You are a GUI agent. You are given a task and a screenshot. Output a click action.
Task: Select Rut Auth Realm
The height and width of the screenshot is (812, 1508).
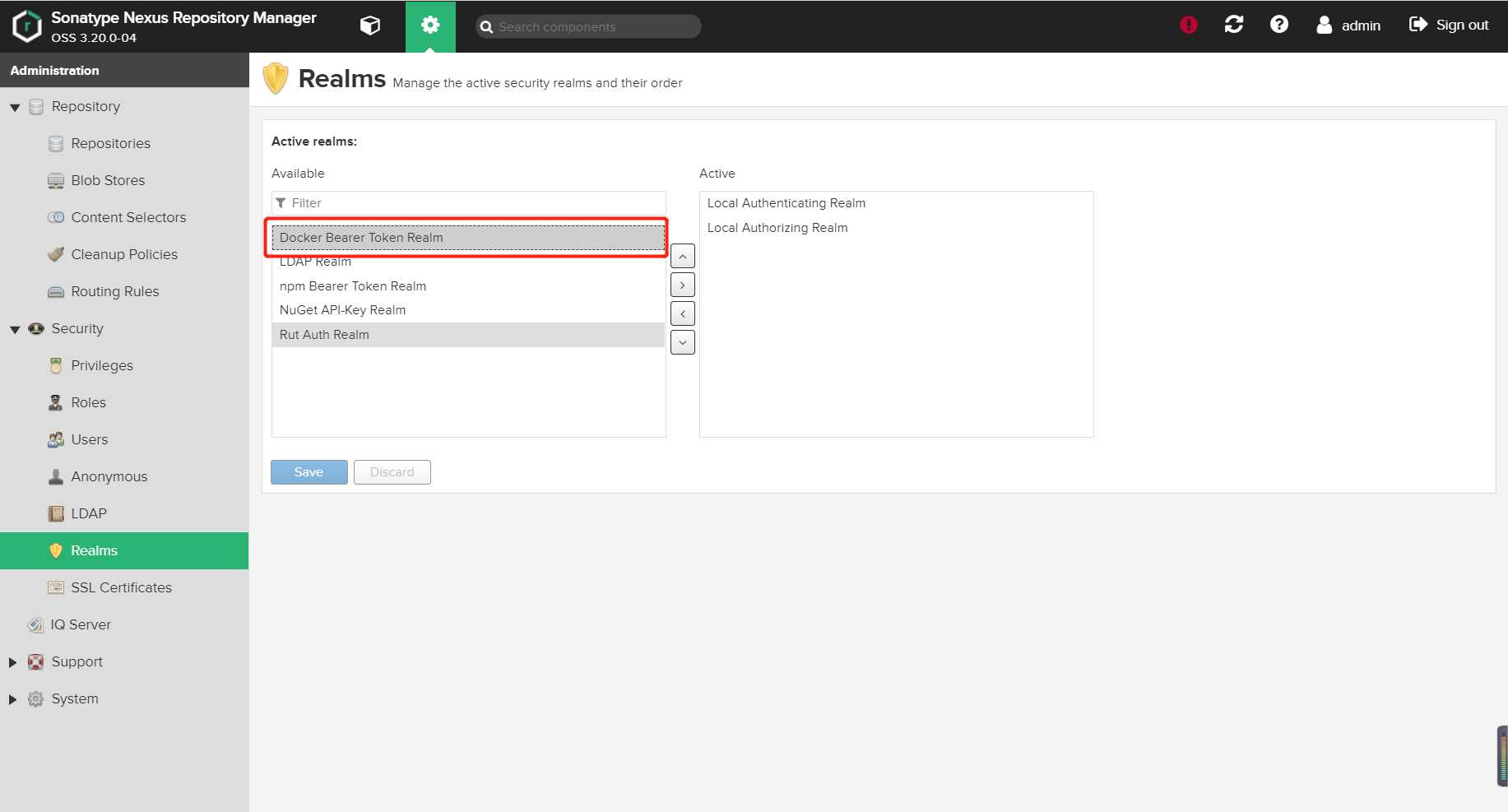468,335
